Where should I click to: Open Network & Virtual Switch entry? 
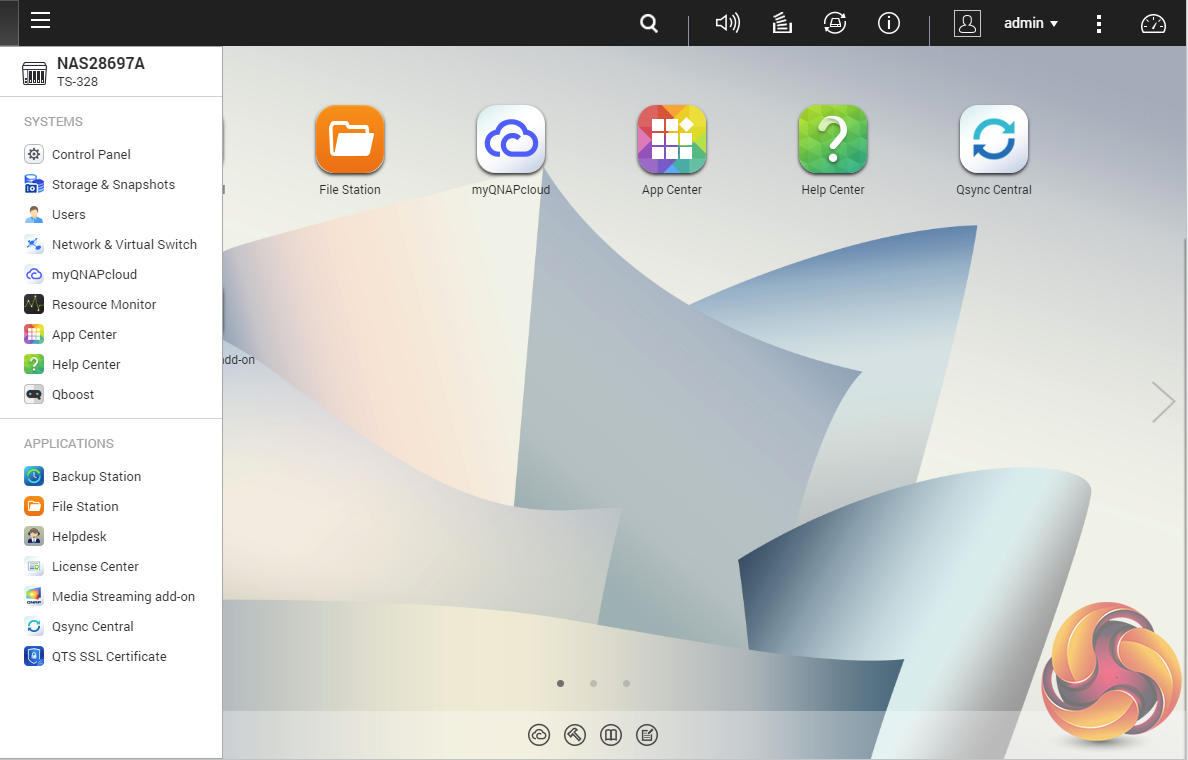pyautogui.click(x=111, y=245)
